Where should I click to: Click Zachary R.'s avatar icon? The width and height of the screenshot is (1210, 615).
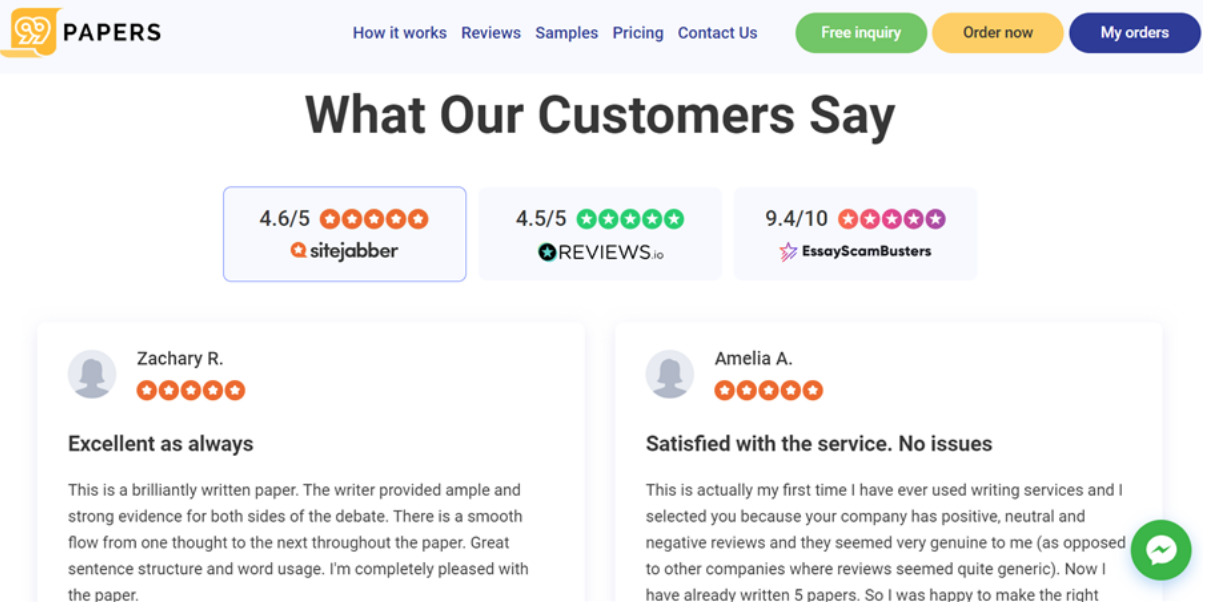click(x=92, y=374)
